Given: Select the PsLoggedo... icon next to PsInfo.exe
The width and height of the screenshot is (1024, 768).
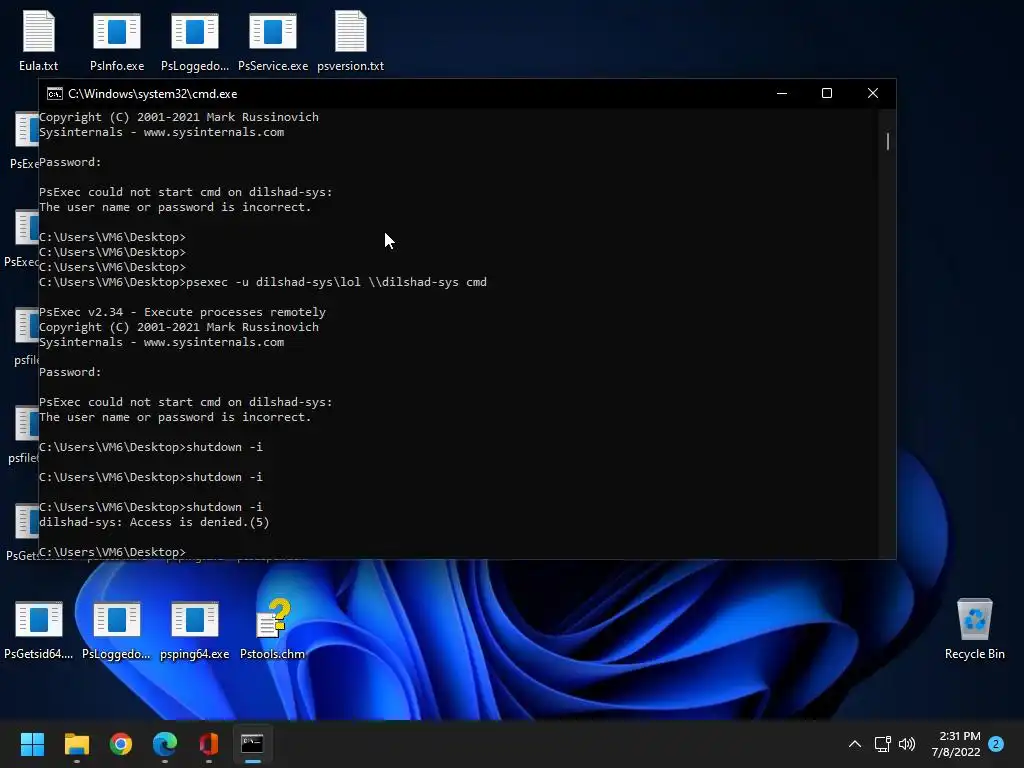Looking at the screenshot, I should (195, 40).
